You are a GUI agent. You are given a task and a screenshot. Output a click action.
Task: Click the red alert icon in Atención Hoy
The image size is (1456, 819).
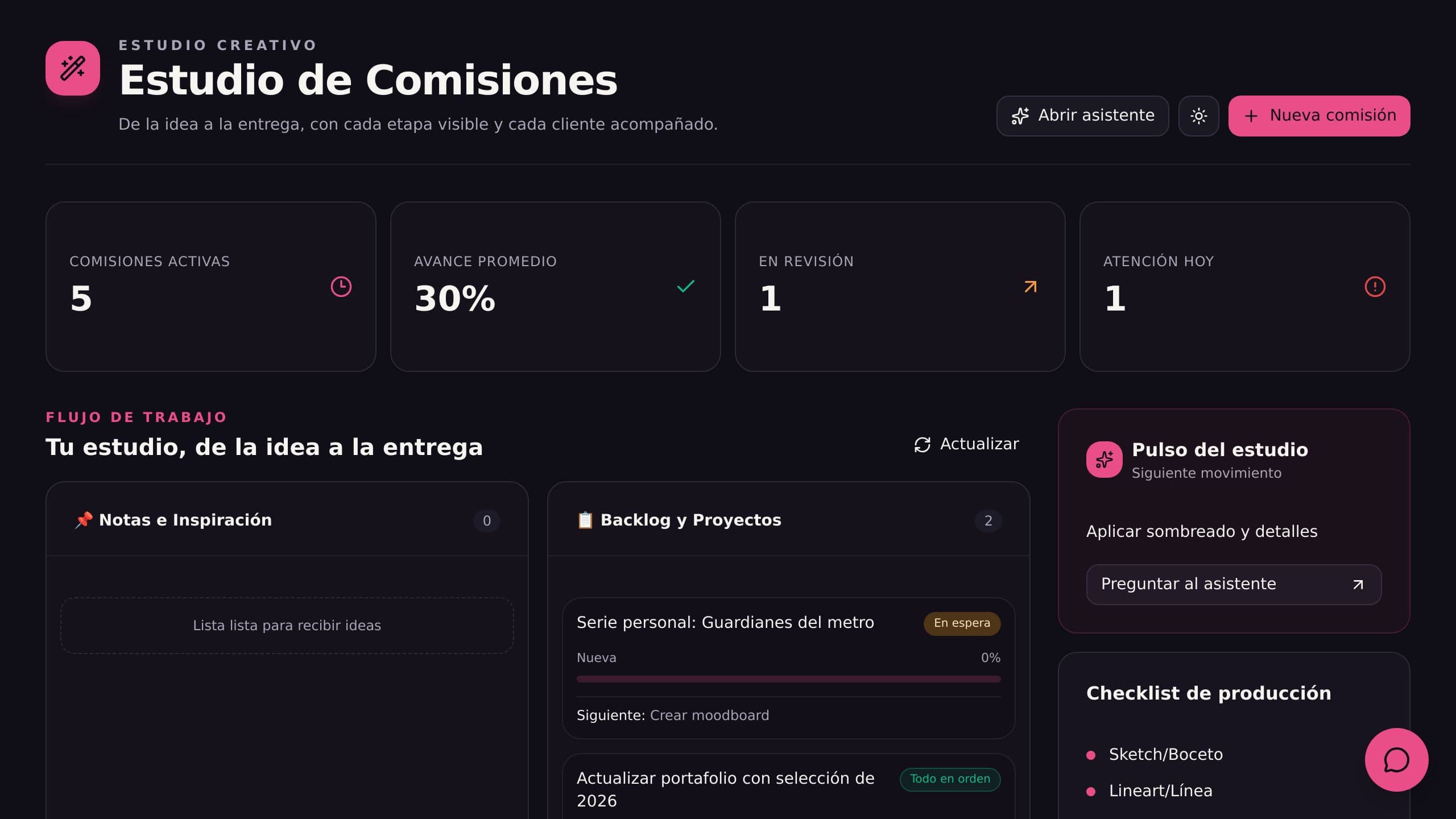click(x=1375, y=287)
